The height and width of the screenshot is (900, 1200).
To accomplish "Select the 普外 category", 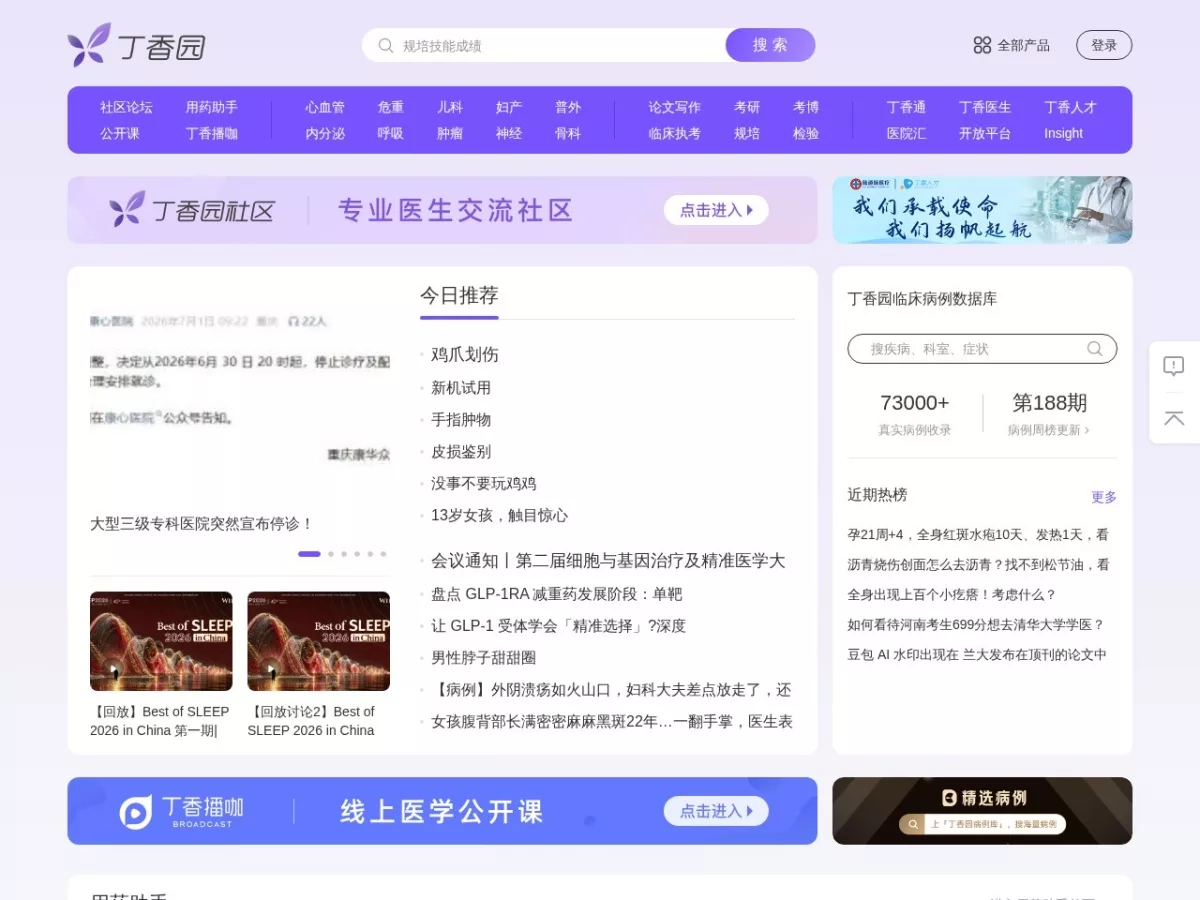I will pyautogui.click(x=568, y=107).
